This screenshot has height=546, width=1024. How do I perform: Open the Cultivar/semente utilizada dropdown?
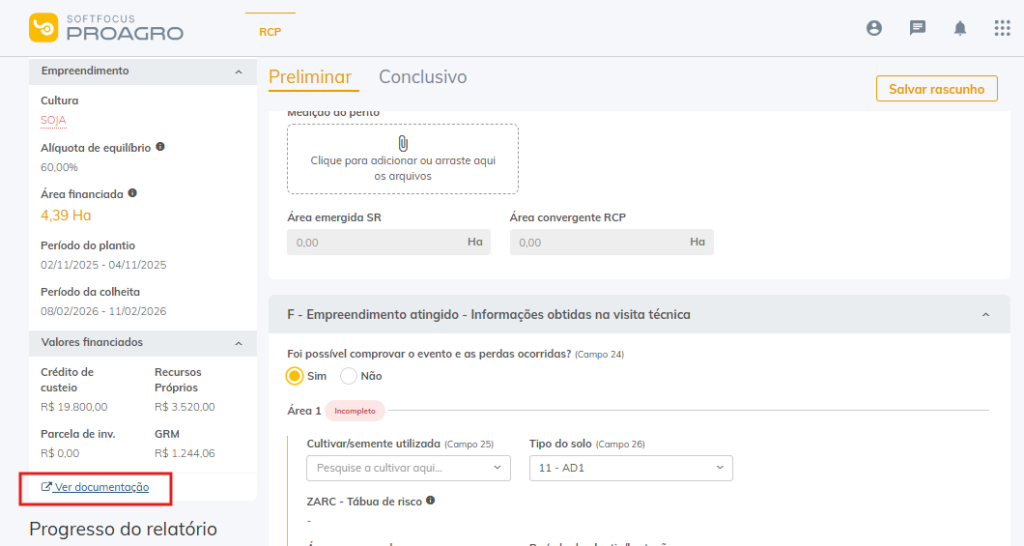point(408,468)
